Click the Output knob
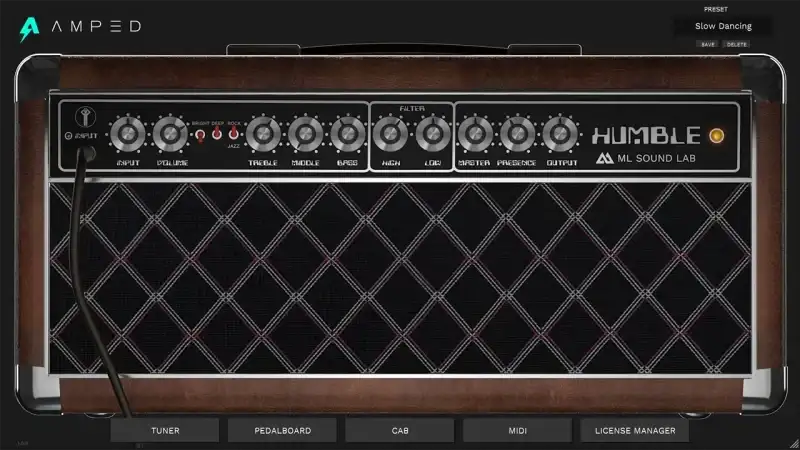 click(x=560, y=134)
